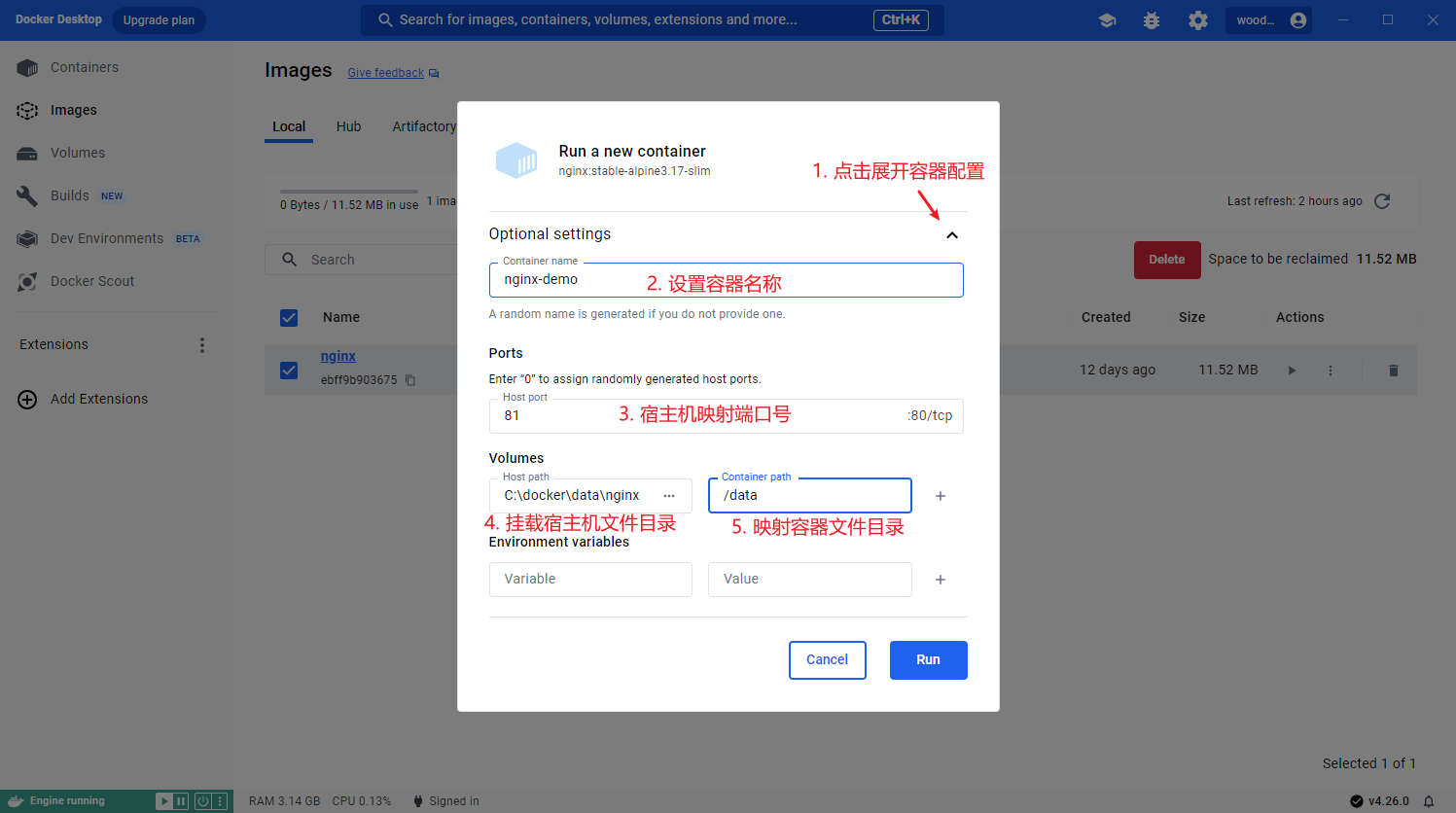
Task: Pause Docker engine in status bar
Action: tap(181, 801)
